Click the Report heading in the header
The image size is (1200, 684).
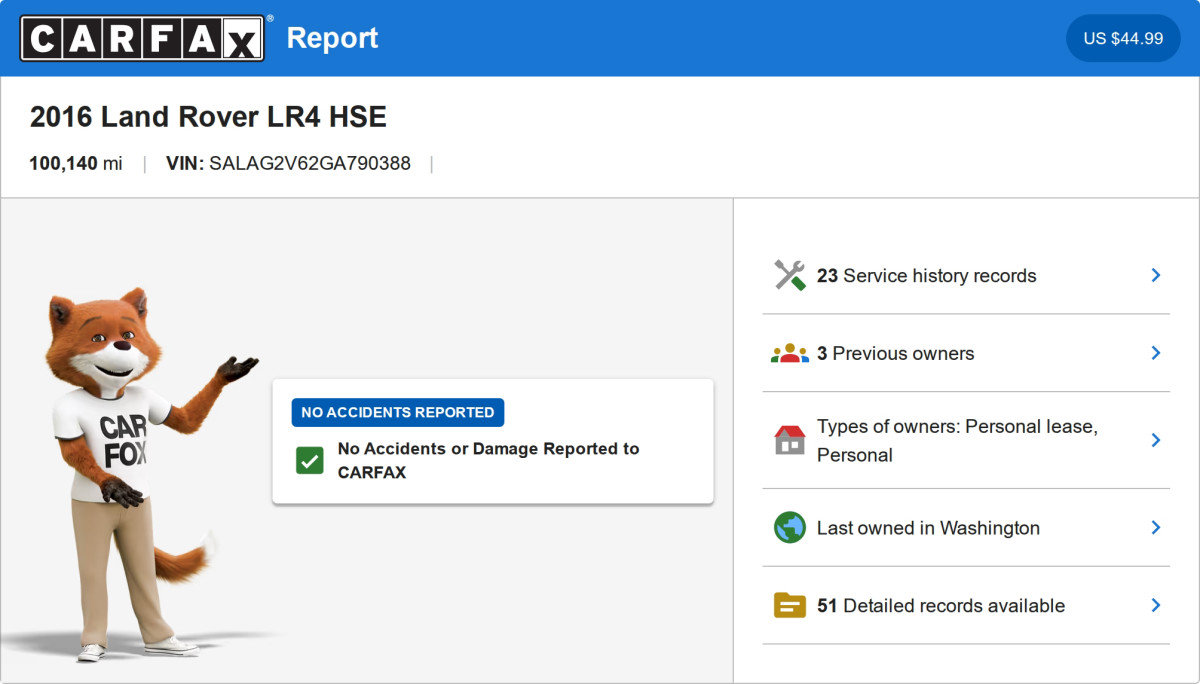click(x=332, y=38)
